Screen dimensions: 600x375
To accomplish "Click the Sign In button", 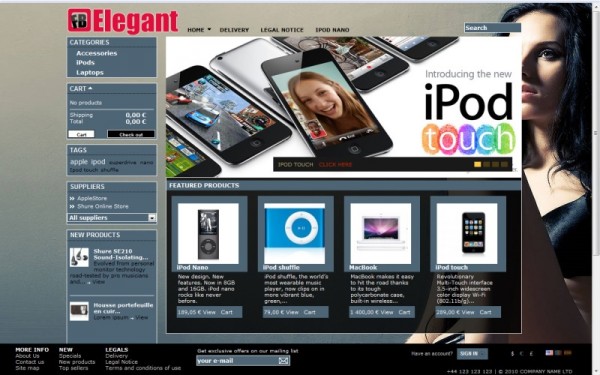I will [x=472, y=354].
